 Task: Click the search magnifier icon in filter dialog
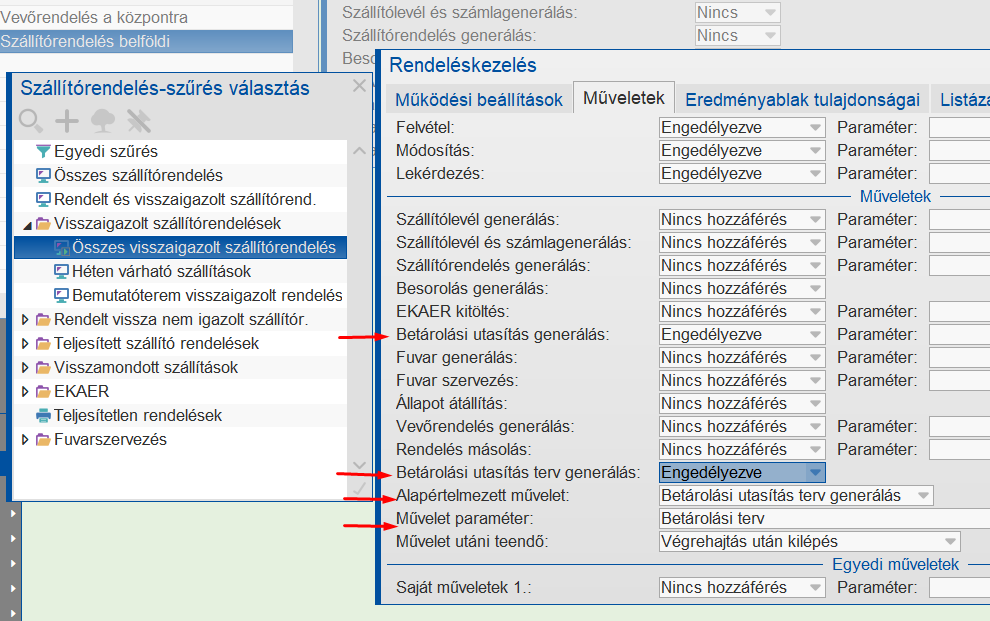[31, 121]
